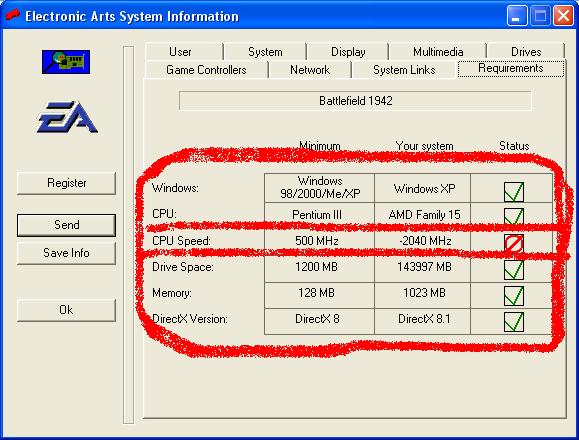Screen dimensions: 579x440
Task: Click the Windows status check icon
Action: pos(514,192)
